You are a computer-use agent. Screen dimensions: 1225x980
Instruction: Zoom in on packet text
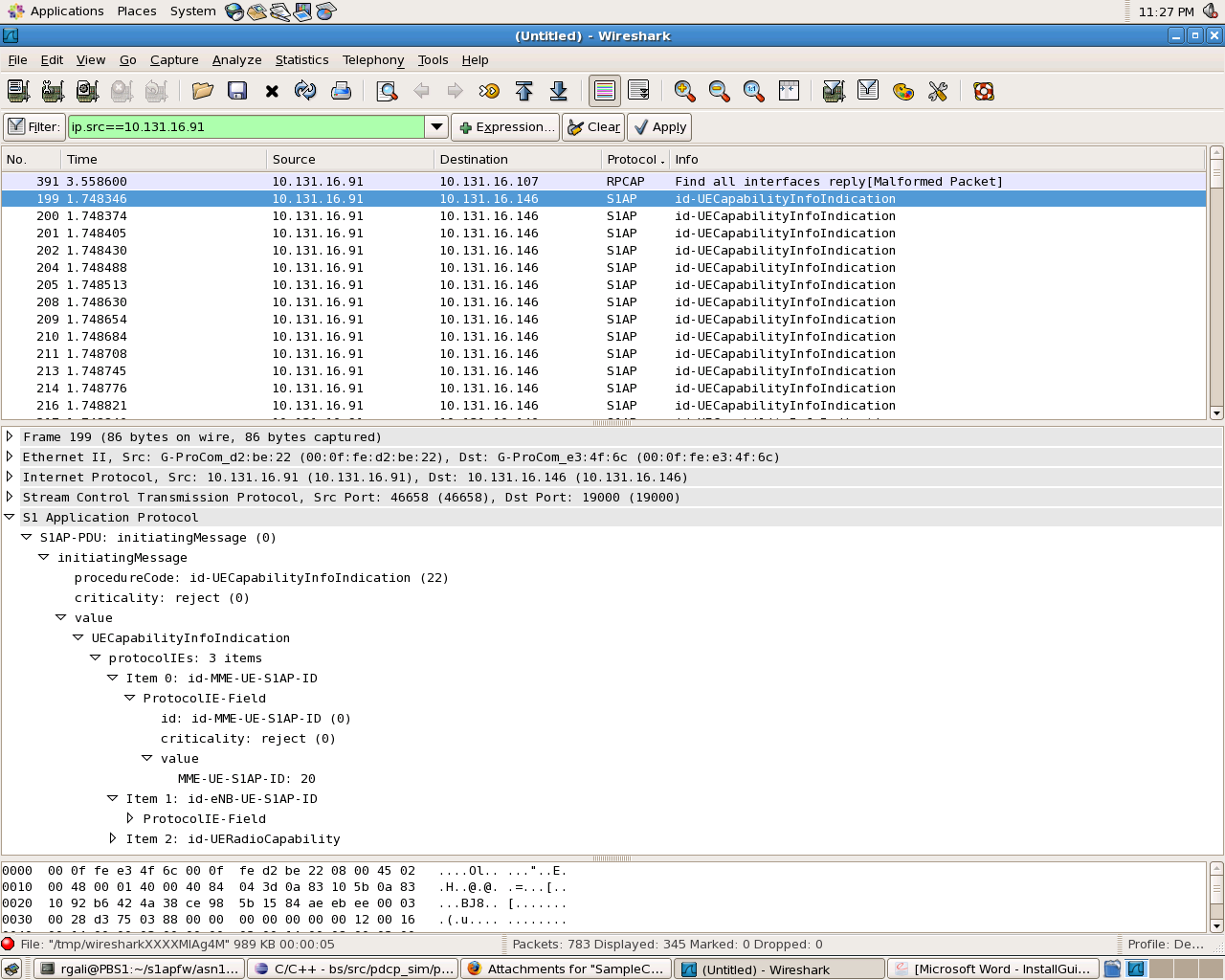click(684, 91)
